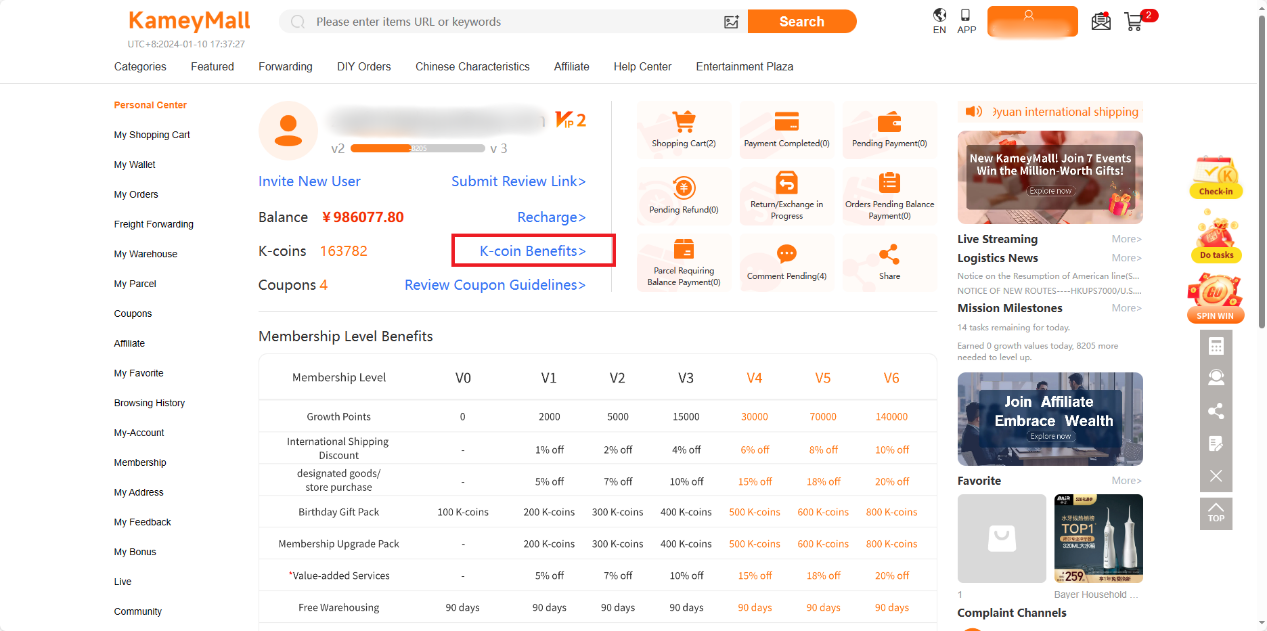1267x631 pixels.
Task: Open Entertainment Plaza in the navigation bar
Action: (x=745, y=67)
